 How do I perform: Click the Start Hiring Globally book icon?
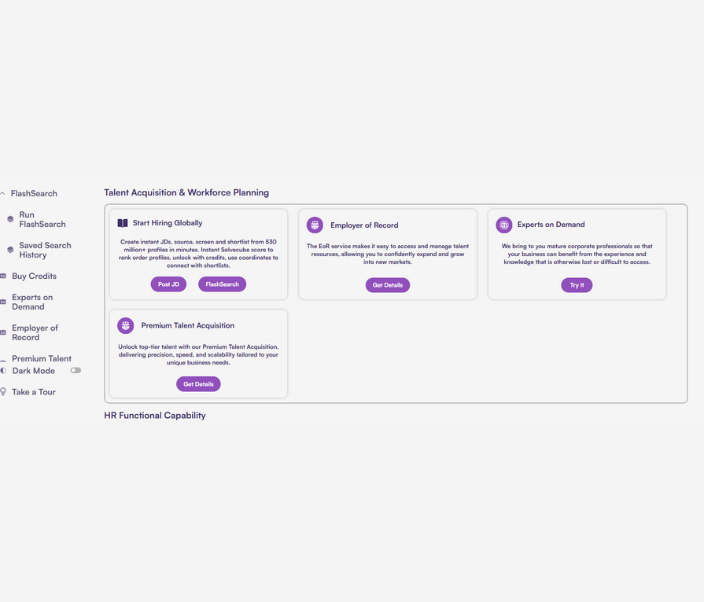[123, 223]
